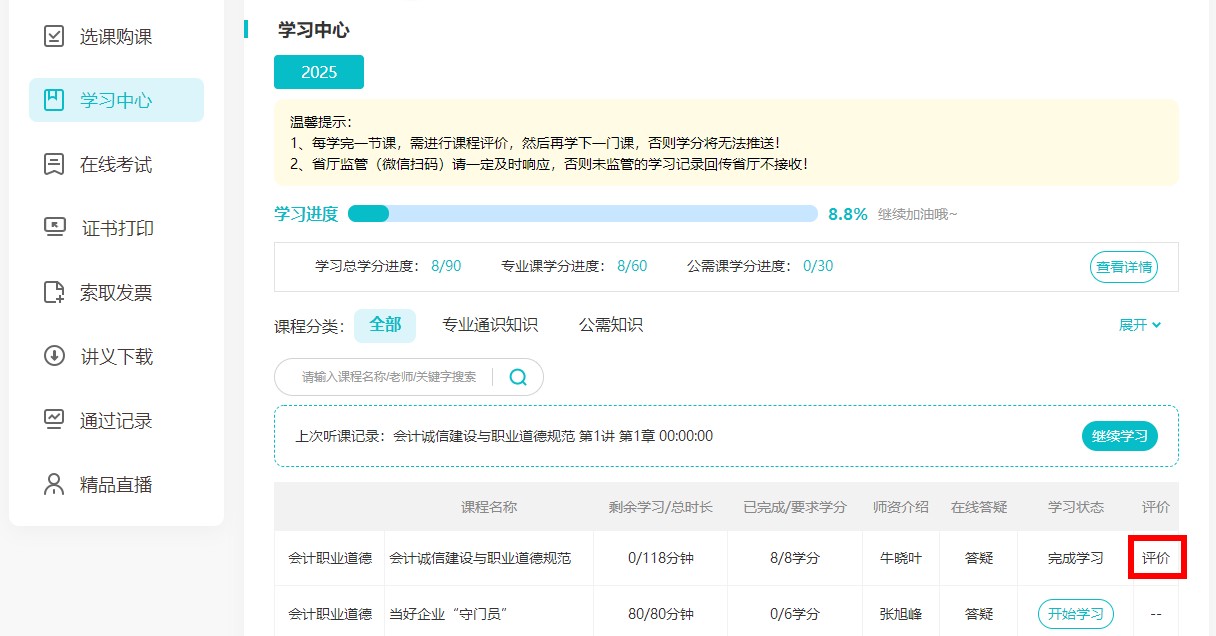Viewport: 1216px width, 636px height.
Task: Filter by 专业通识知识 category
Action: [x=490, y=325]
